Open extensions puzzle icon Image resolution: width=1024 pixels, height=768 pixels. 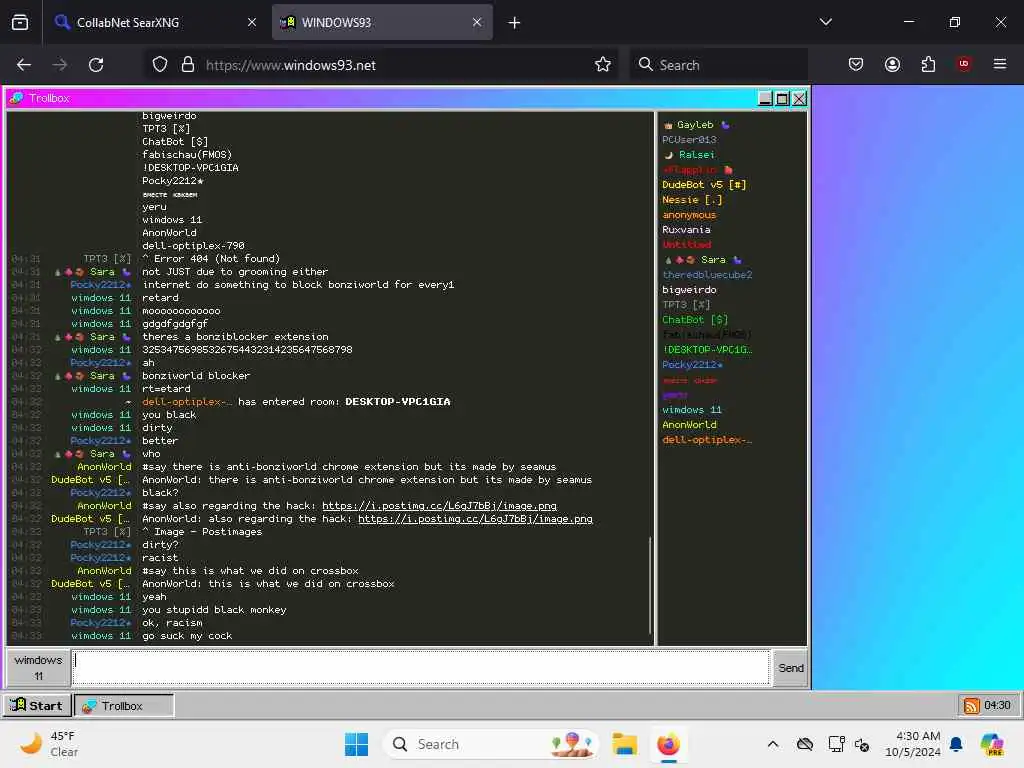point(928,65)
